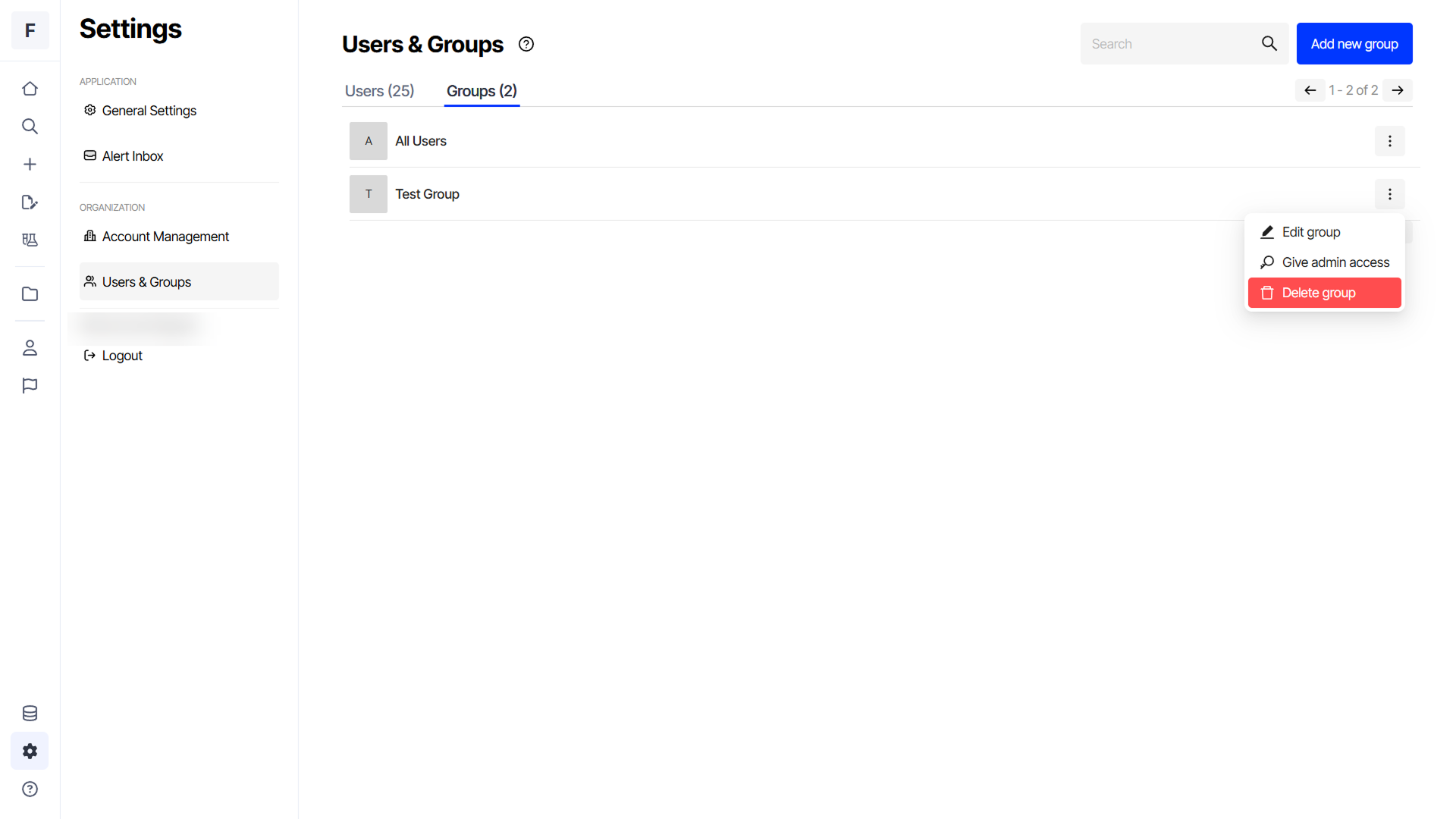This screenshot has height=819, width=1456.
Task: Click the 1 - 2 of 2 pagination text
Action: pos(1353,90)
